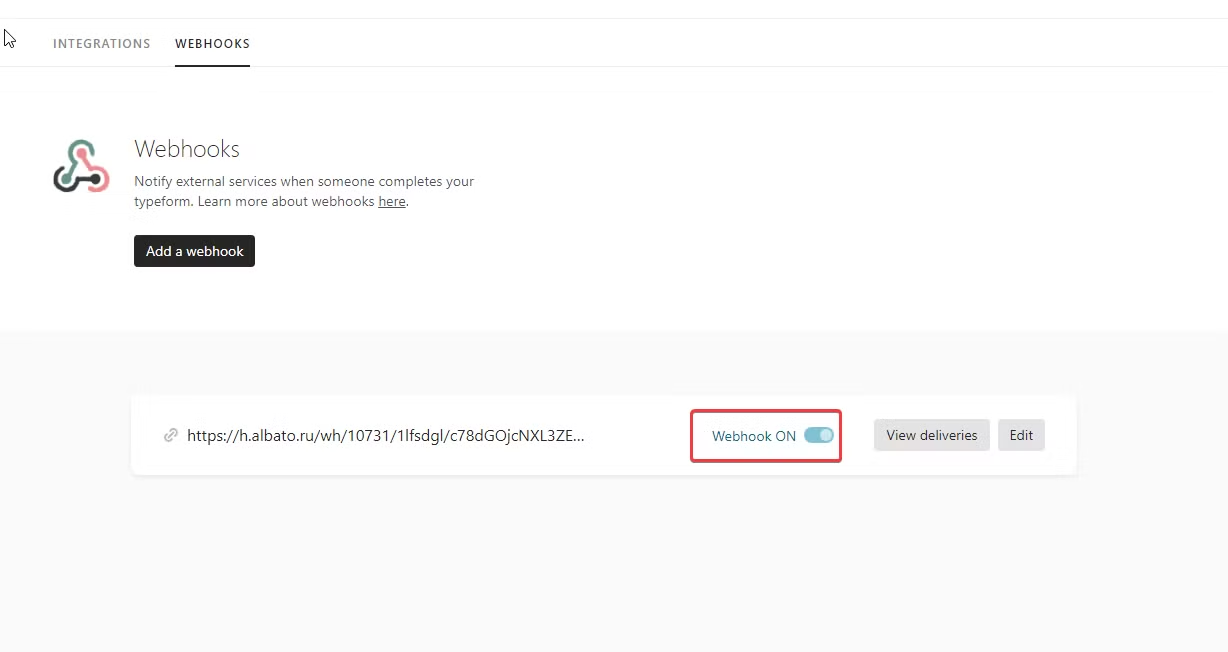
Task: Click the blank header area right of the tabs
Action: pos(700,44)
